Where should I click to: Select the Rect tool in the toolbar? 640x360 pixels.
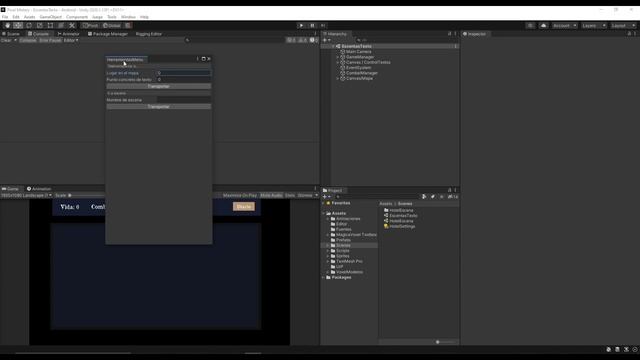click(x=50, y=25)
